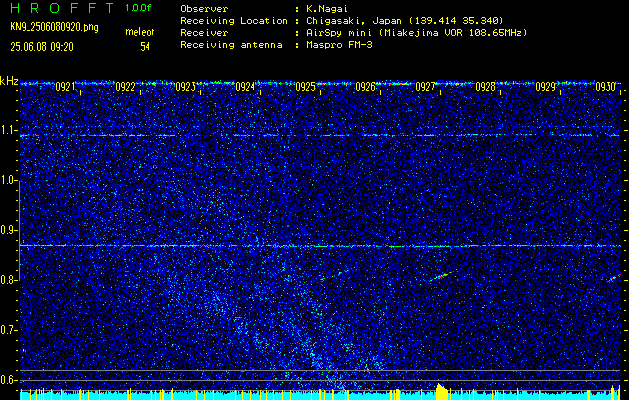Click the date stamp 25.06.08 09:20
The image size is (629, 400).
(42, 47)
